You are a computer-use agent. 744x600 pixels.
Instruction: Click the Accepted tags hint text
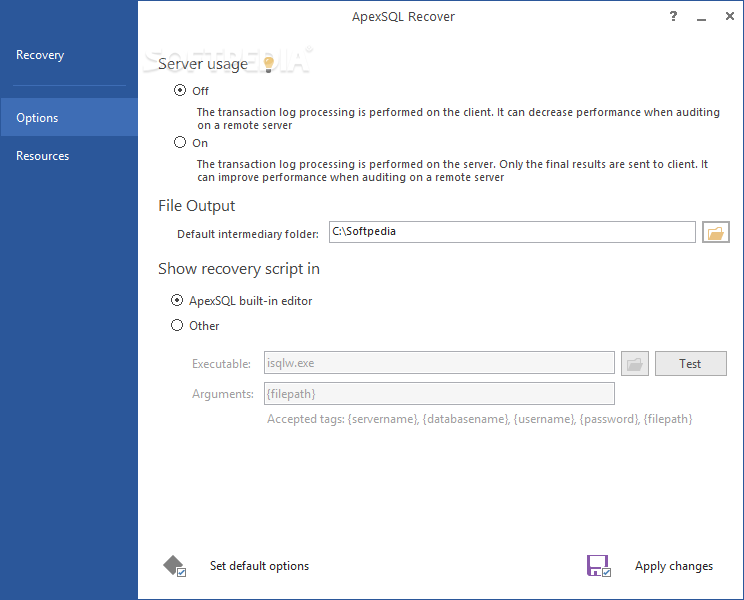[x=480, y=419]
